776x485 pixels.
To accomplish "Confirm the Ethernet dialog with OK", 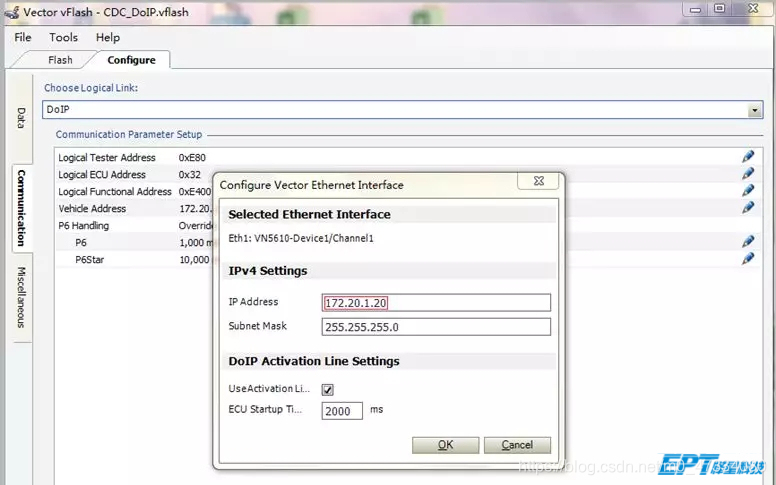I will (445, 445).
